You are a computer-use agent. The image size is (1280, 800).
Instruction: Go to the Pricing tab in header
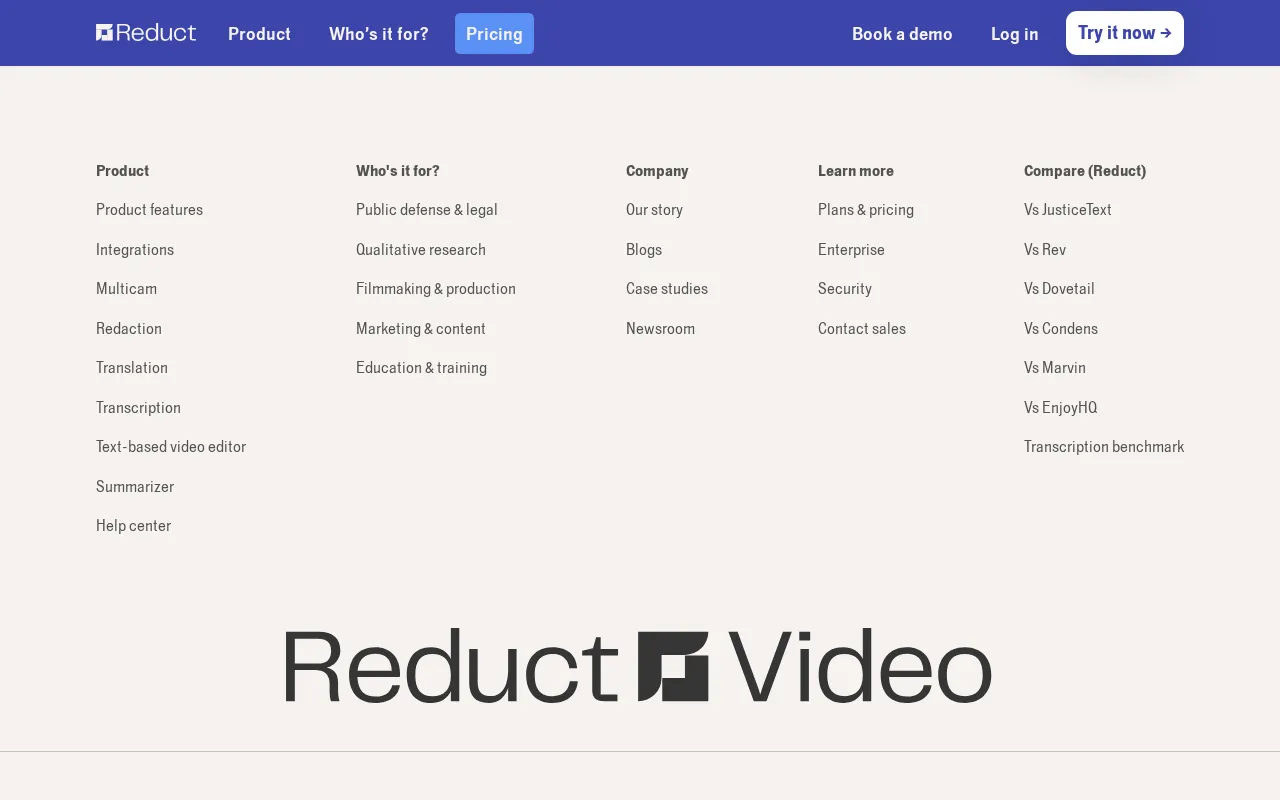click(494, 34)
